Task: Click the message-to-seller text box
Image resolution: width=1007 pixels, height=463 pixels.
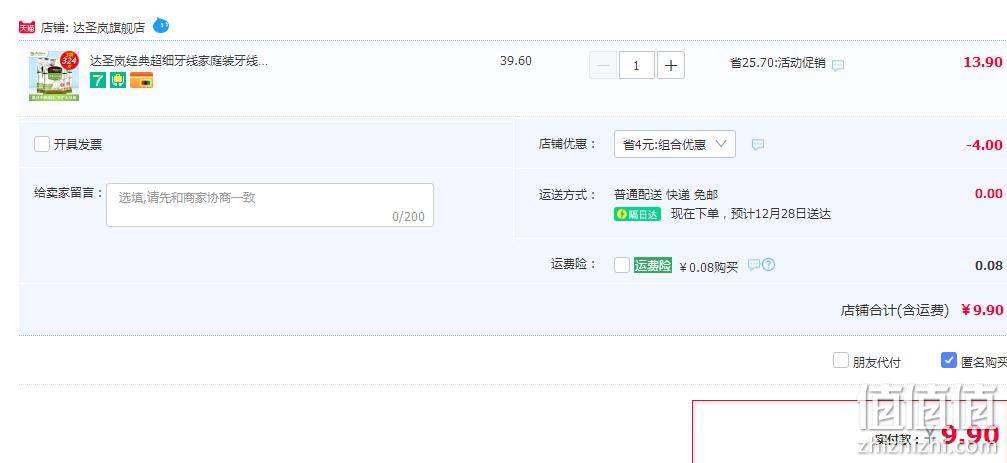Action: [270, 205]
